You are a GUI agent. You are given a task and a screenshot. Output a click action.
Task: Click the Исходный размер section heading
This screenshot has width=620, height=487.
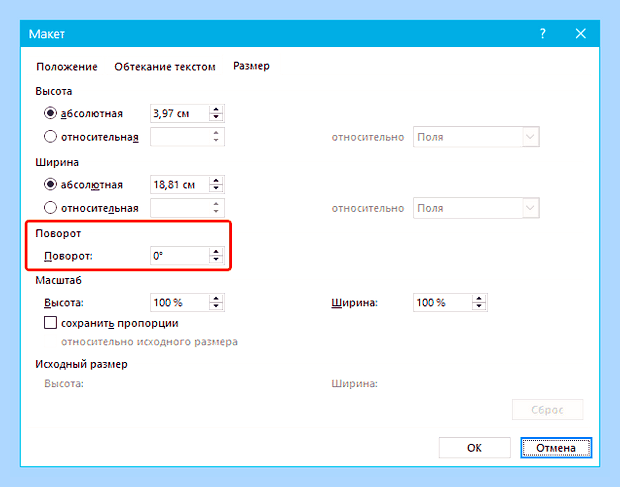[81, 364]
